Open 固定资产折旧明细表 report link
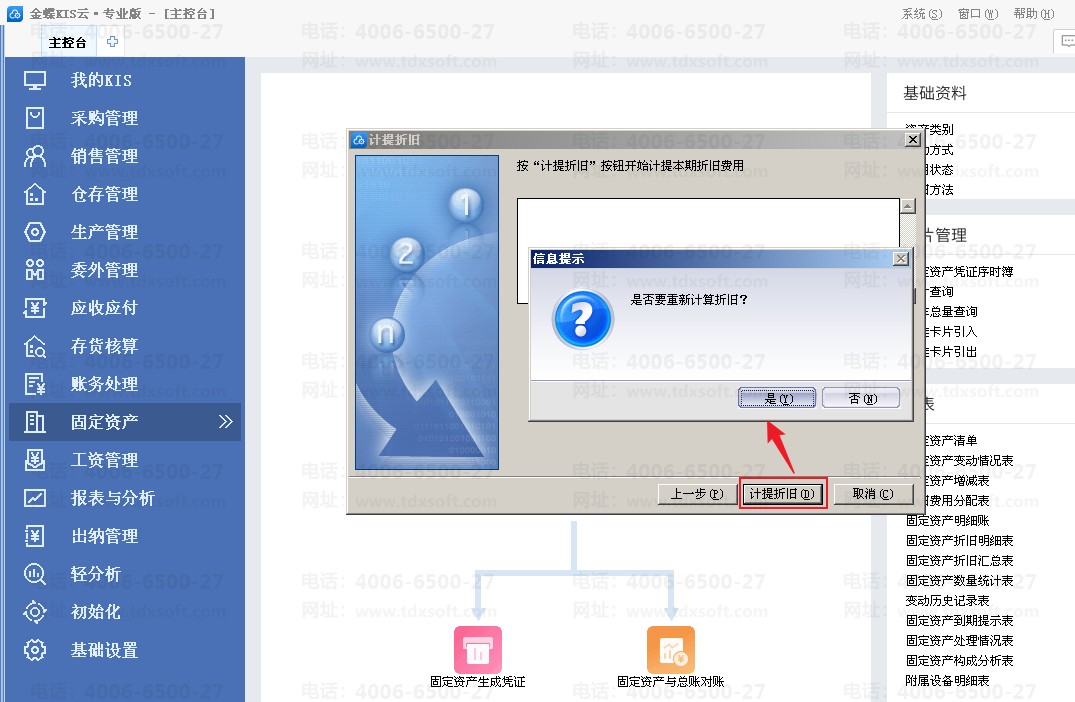Viewport: 1075px width, 702px height. (959, 541)
